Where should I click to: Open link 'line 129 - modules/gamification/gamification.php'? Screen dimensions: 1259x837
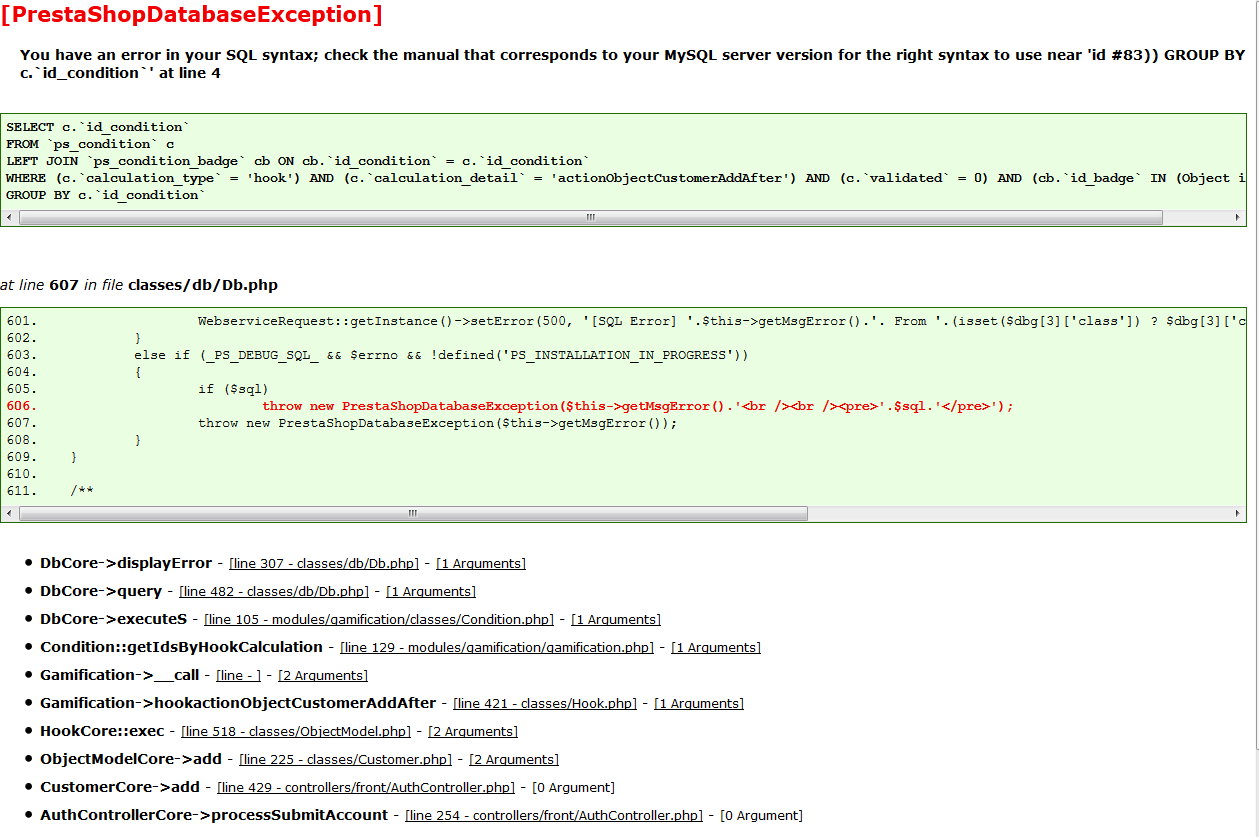point(498,648)
